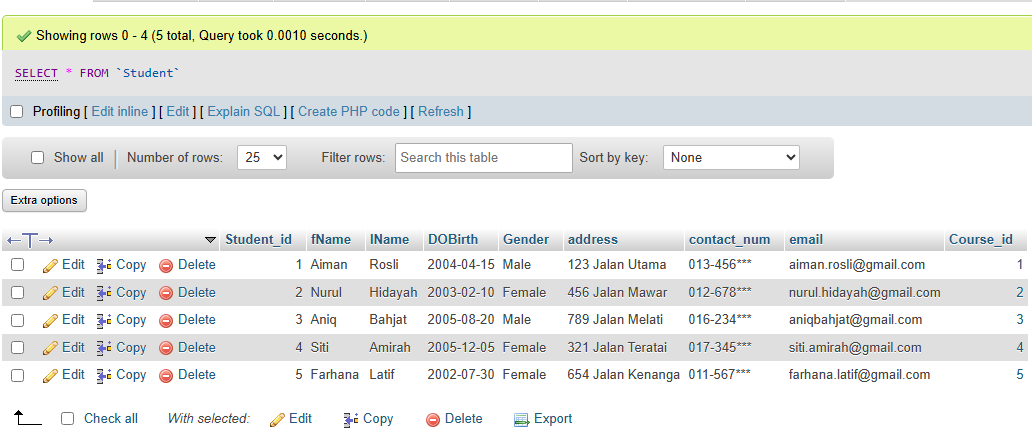The height and width of the screenshot is (437, 1032).
Task: Click pencil Edit icon for Farhana row
Action: 50,376
